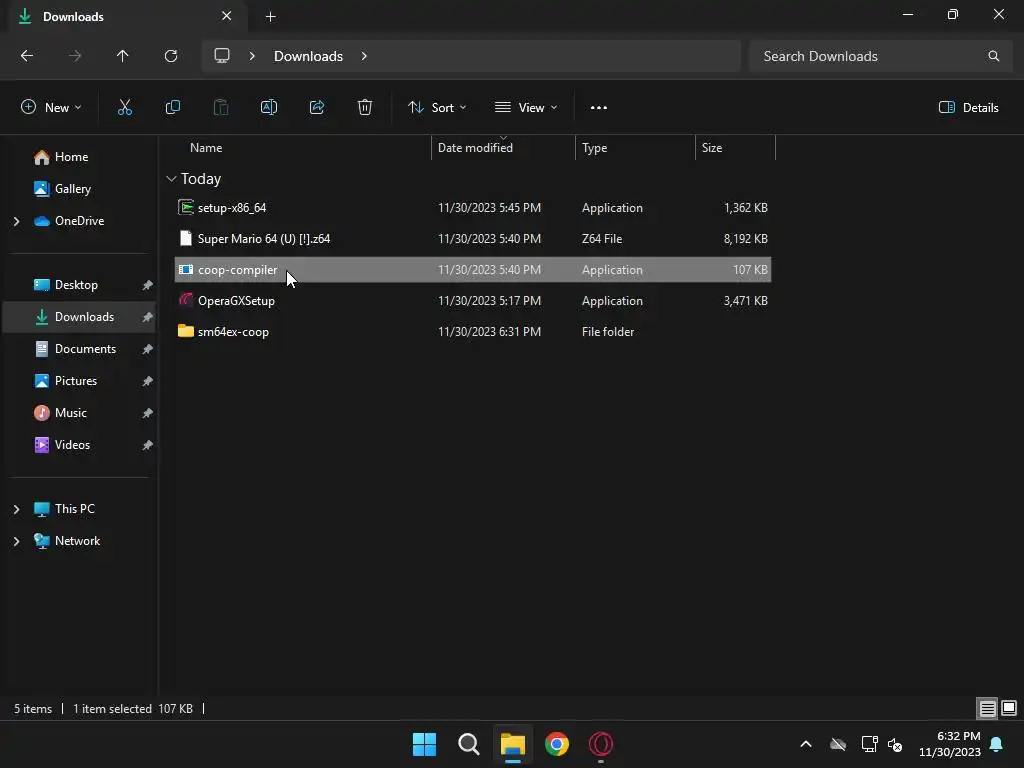Image resolution: width=1024 pixels, height=768 pixels.
Task: Refresh the Downloads folder
Action: coord(171,56)
